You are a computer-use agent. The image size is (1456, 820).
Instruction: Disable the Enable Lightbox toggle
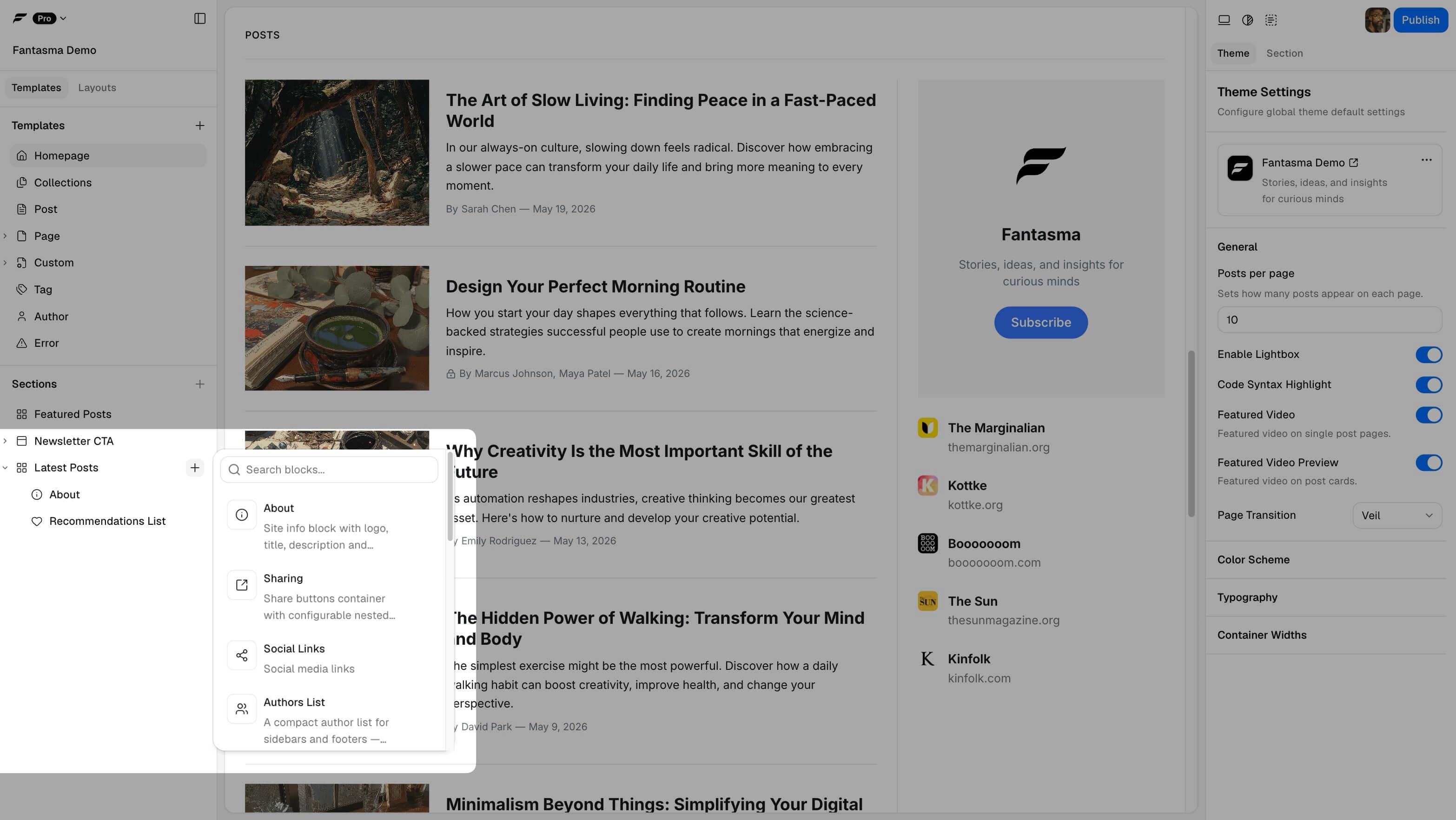(1429, 354)
